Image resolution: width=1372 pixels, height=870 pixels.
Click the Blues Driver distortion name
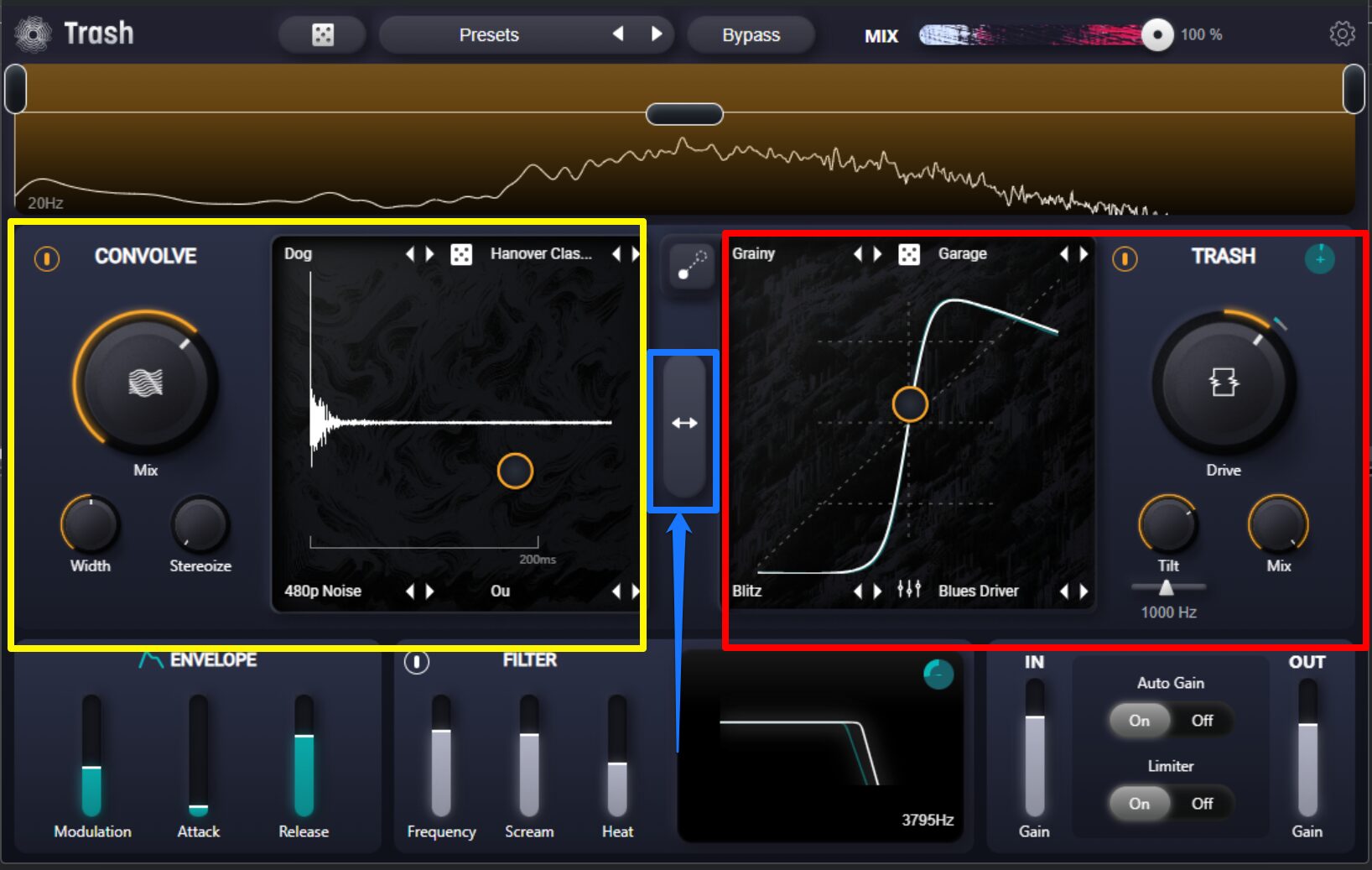pyautogui.click(x=978, y=591)
